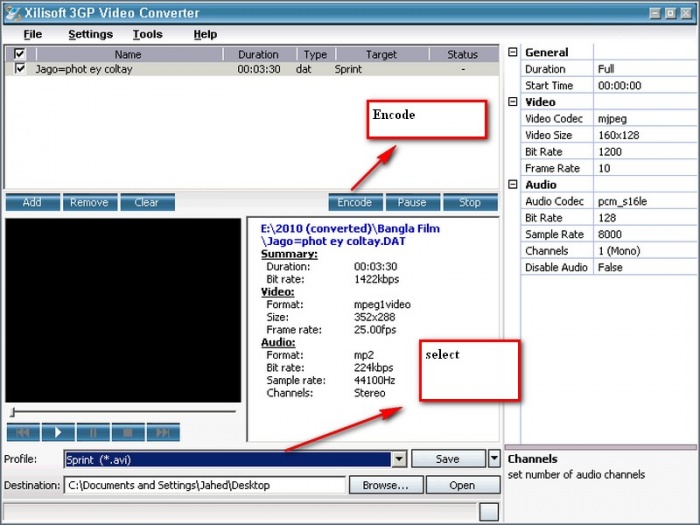
Task: Collapse the General properties section
Action: point(513,52)
